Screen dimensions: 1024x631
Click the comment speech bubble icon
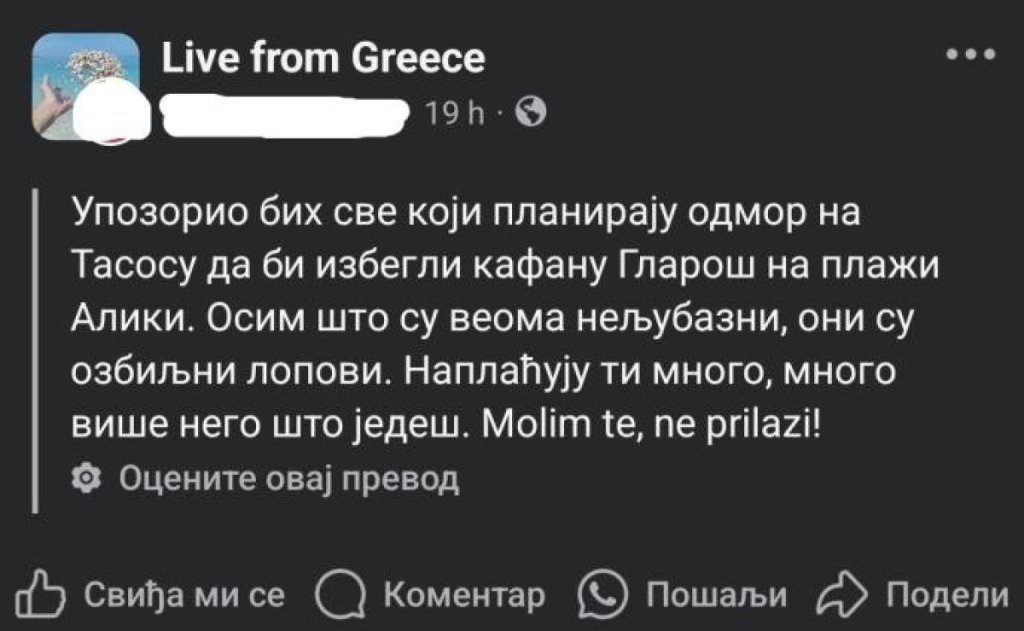(x=338, y=596)
